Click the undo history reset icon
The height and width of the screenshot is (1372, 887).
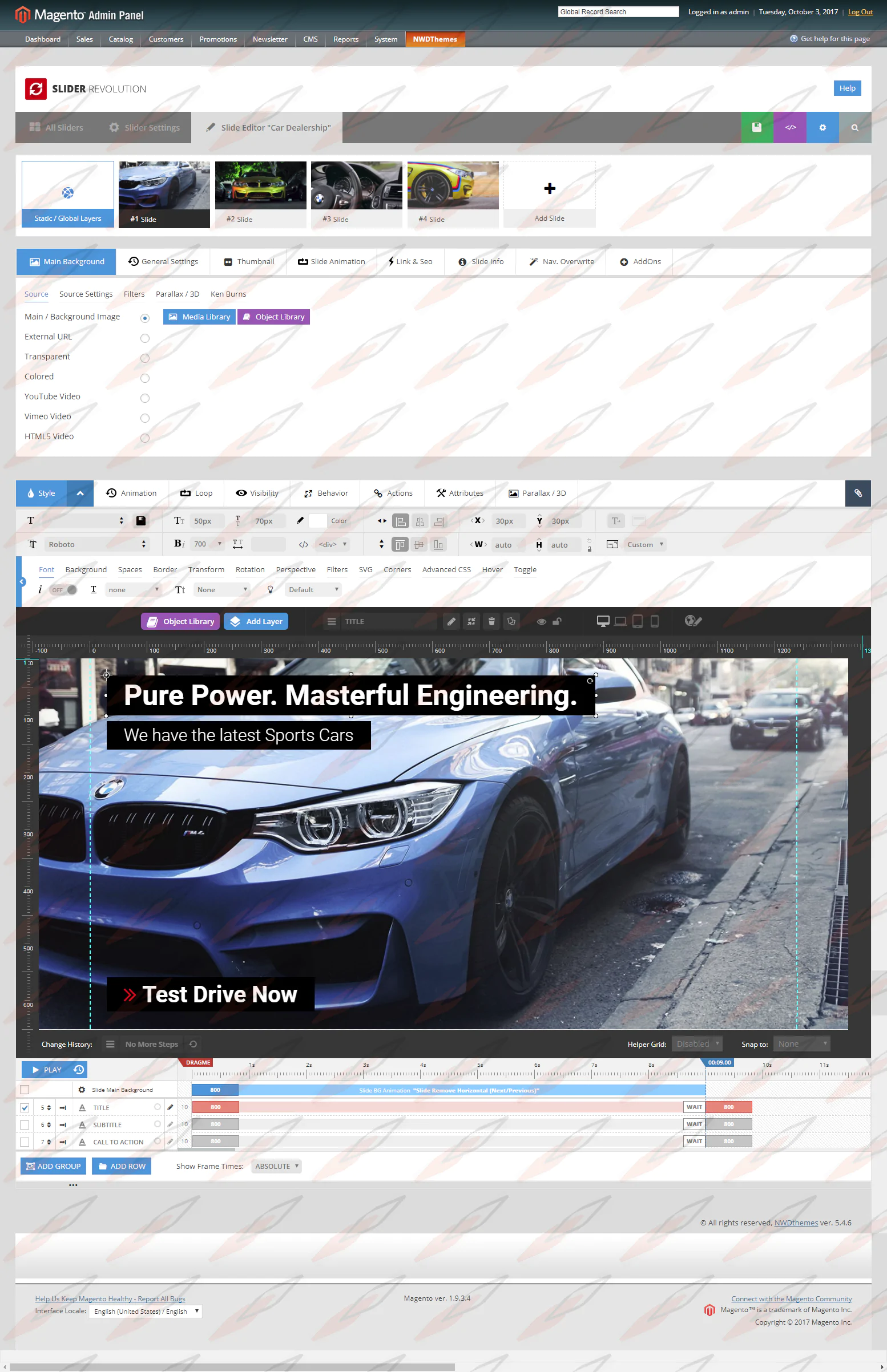(x=193, y=1044)
